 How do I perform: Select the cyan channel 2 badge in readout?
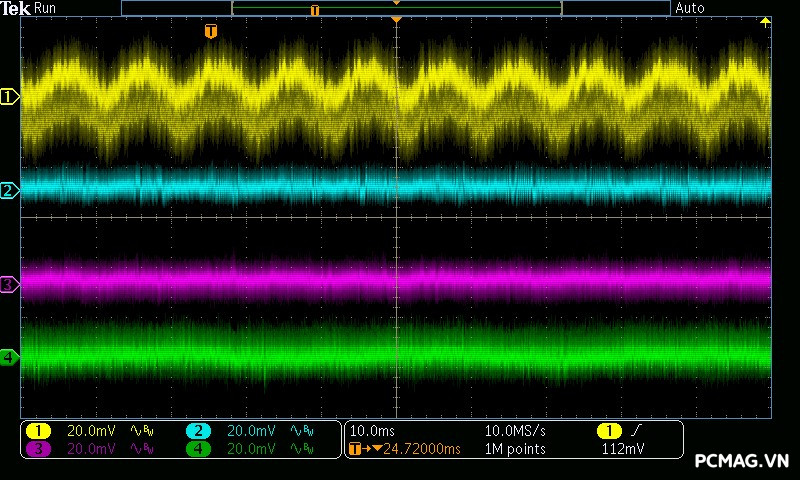point(199,431)
